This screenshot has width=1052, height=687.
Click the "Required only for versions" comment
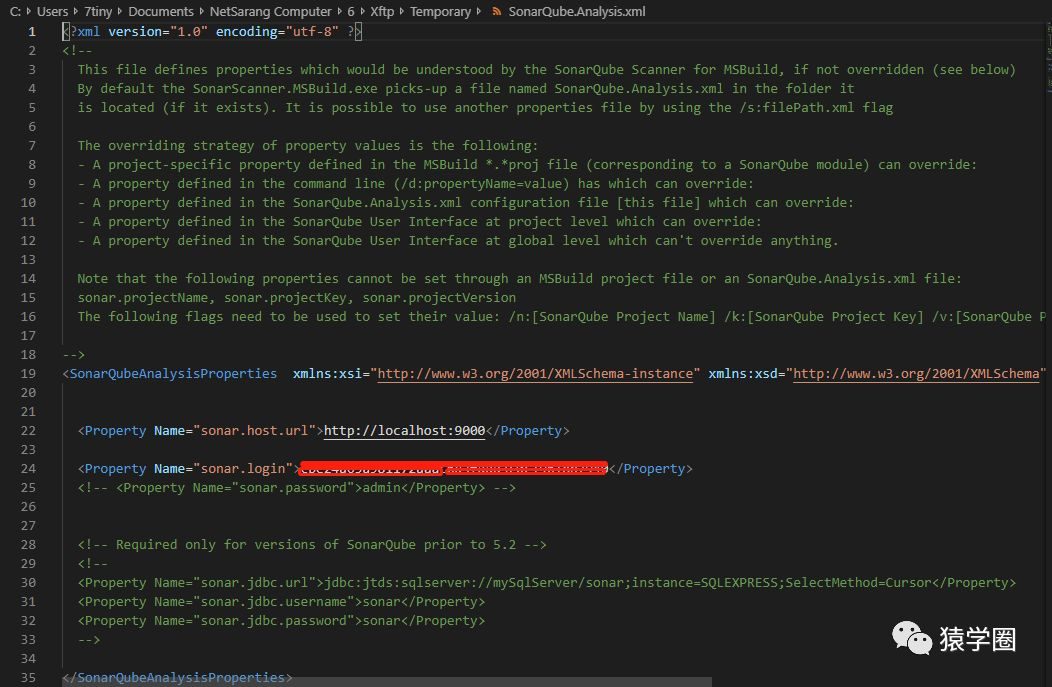coord(312,545)
